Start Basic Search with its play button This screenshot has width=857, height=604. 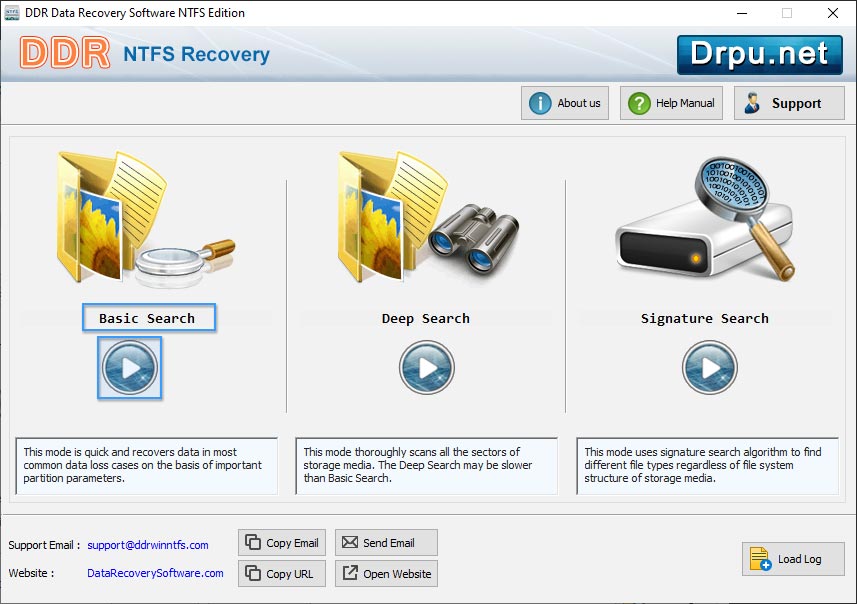point(130,368)
